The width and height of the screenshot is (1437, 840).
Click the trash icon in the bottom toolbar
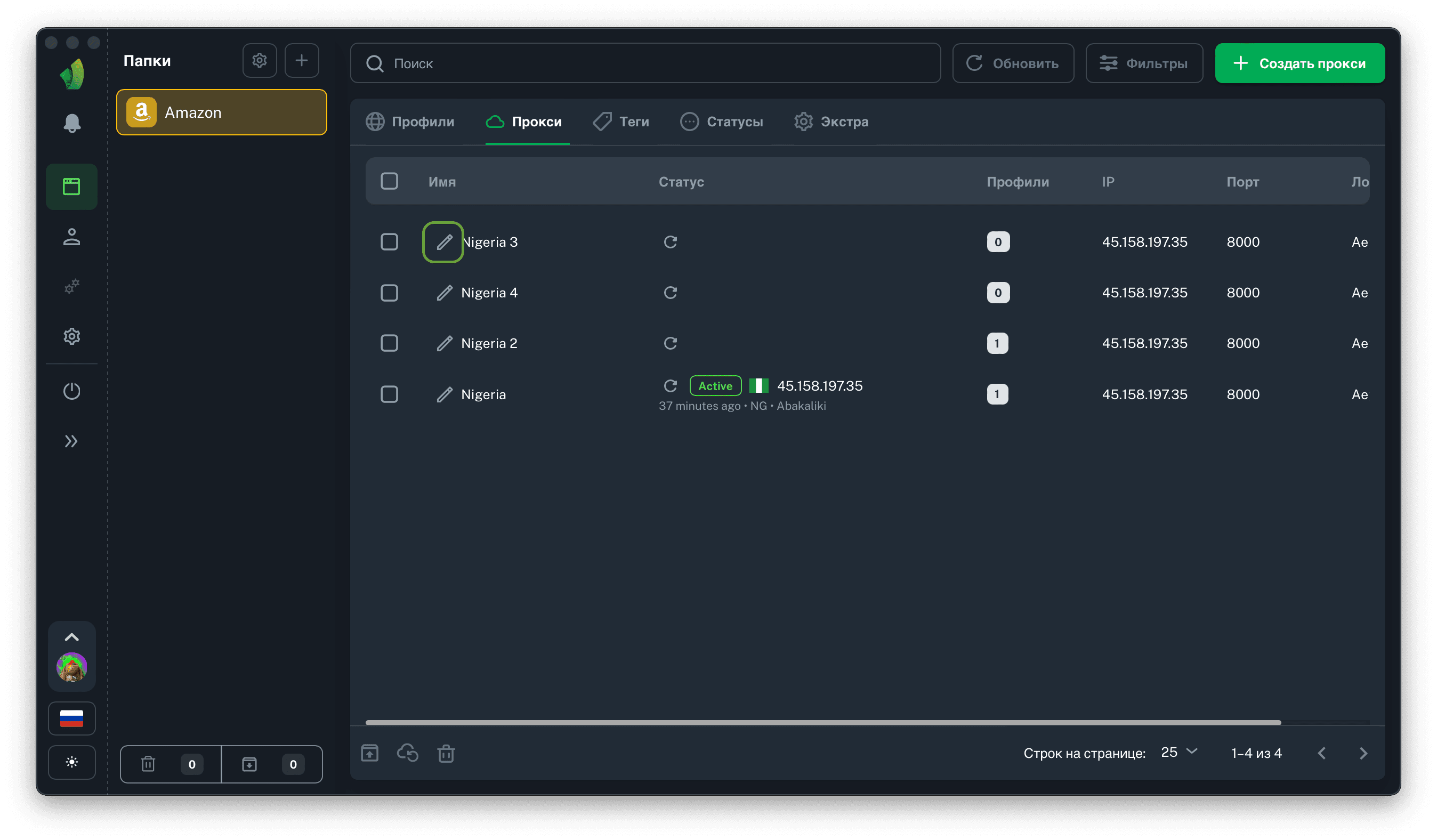[446, 753]
